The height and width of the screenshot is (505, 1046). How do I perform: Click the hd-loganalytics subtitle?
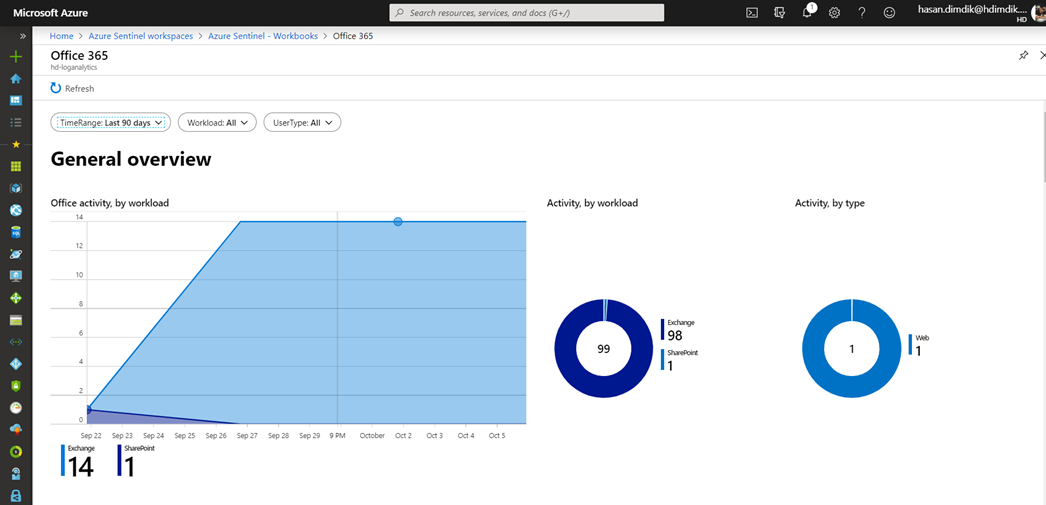[x=73, y=67]
